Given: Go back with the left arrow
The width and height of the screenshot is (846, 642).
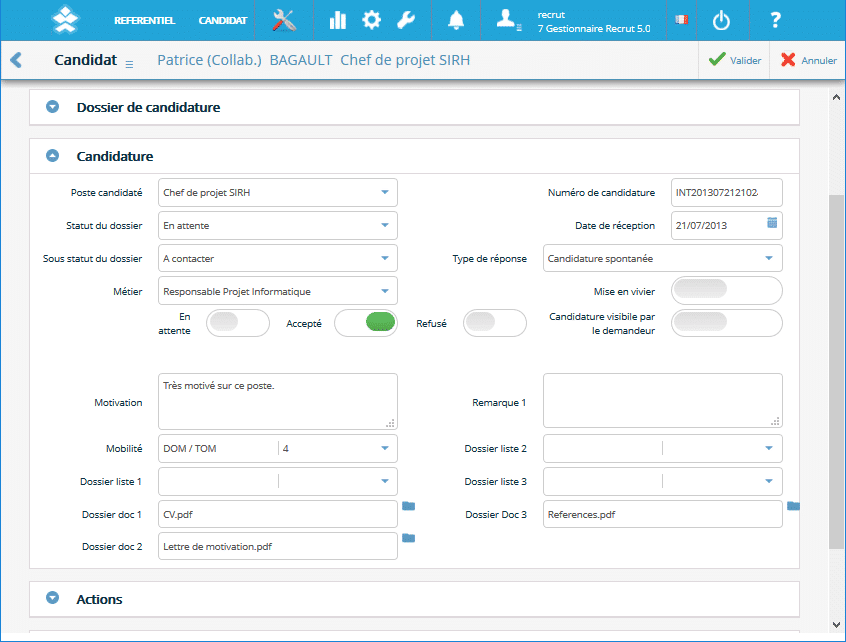Looking at the screenshot, I should 16,60.
